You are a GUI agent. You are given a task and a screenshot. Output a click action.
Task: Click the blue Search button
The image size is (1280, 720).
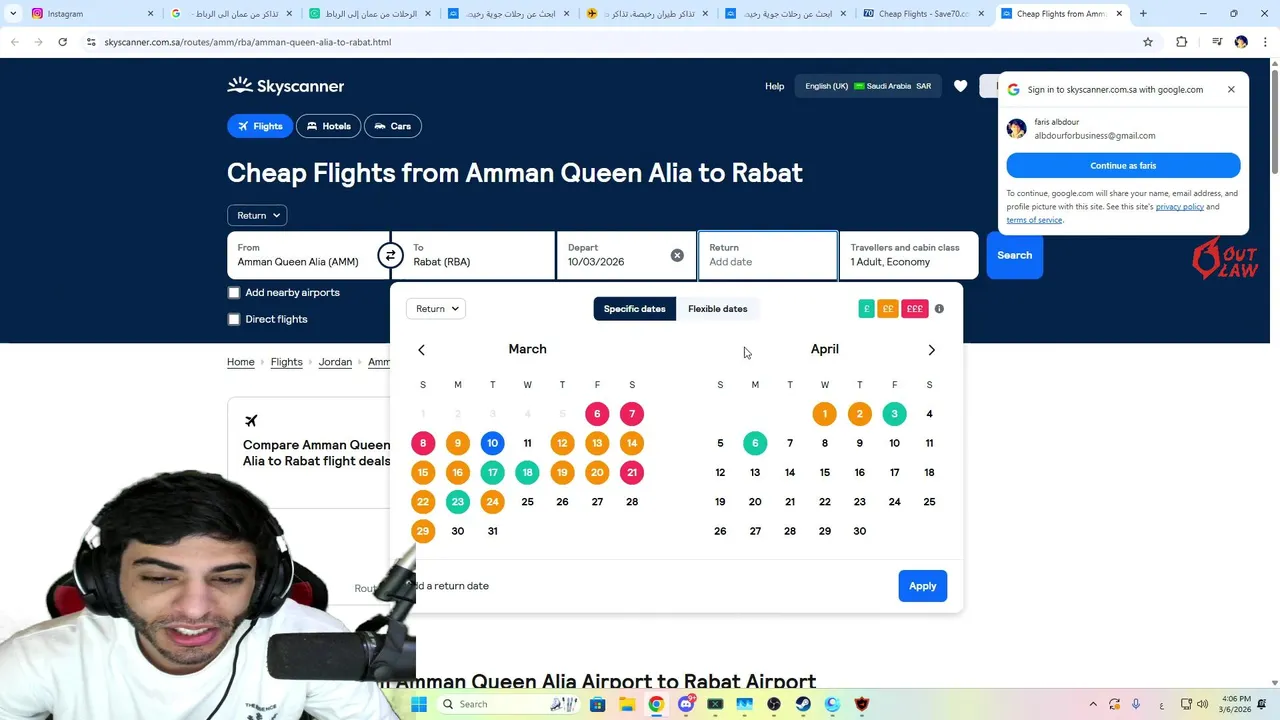pos(1014,255)
